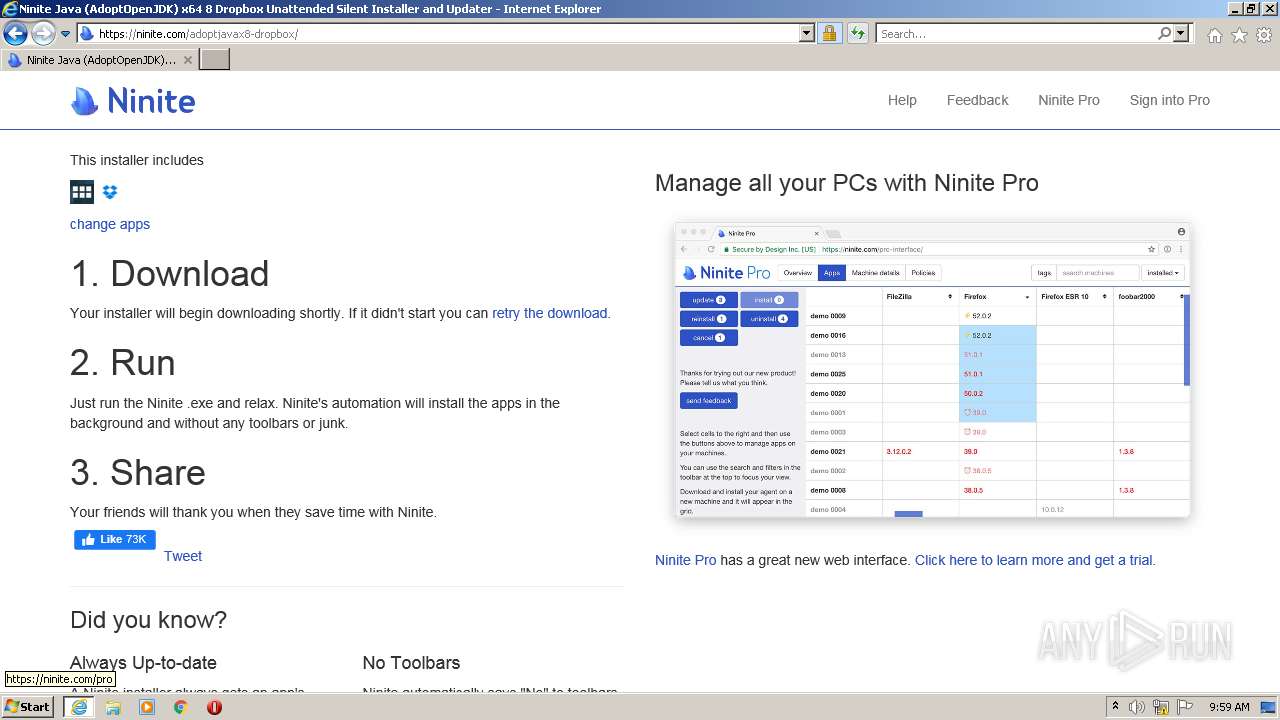Screen dimensions: 1280x720
Task: Open Sign into Pro
Action: 1170,100
